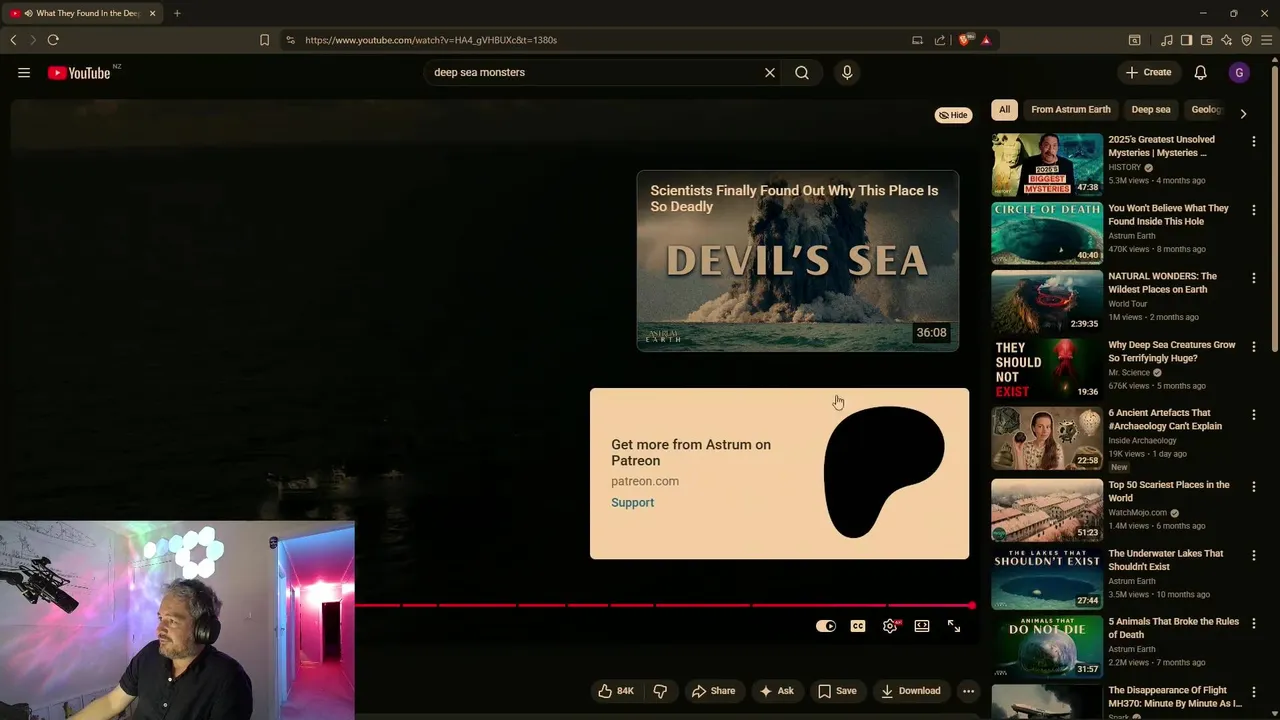The image size is (1280, 720).
Task: Reload the page in the browser
Action: click(53, 40)
